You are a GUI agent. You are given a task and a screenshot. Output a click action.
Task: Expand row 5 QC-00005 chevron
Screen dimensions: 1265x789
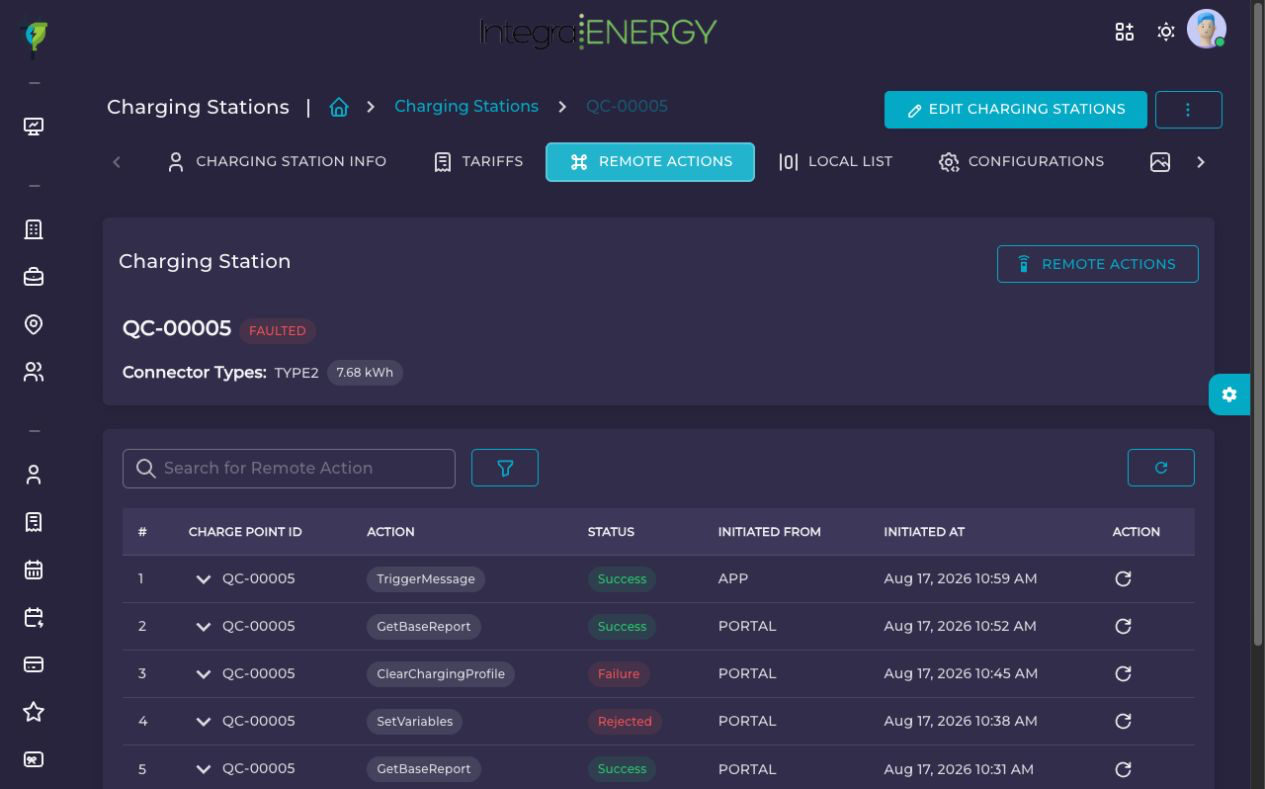204,769
